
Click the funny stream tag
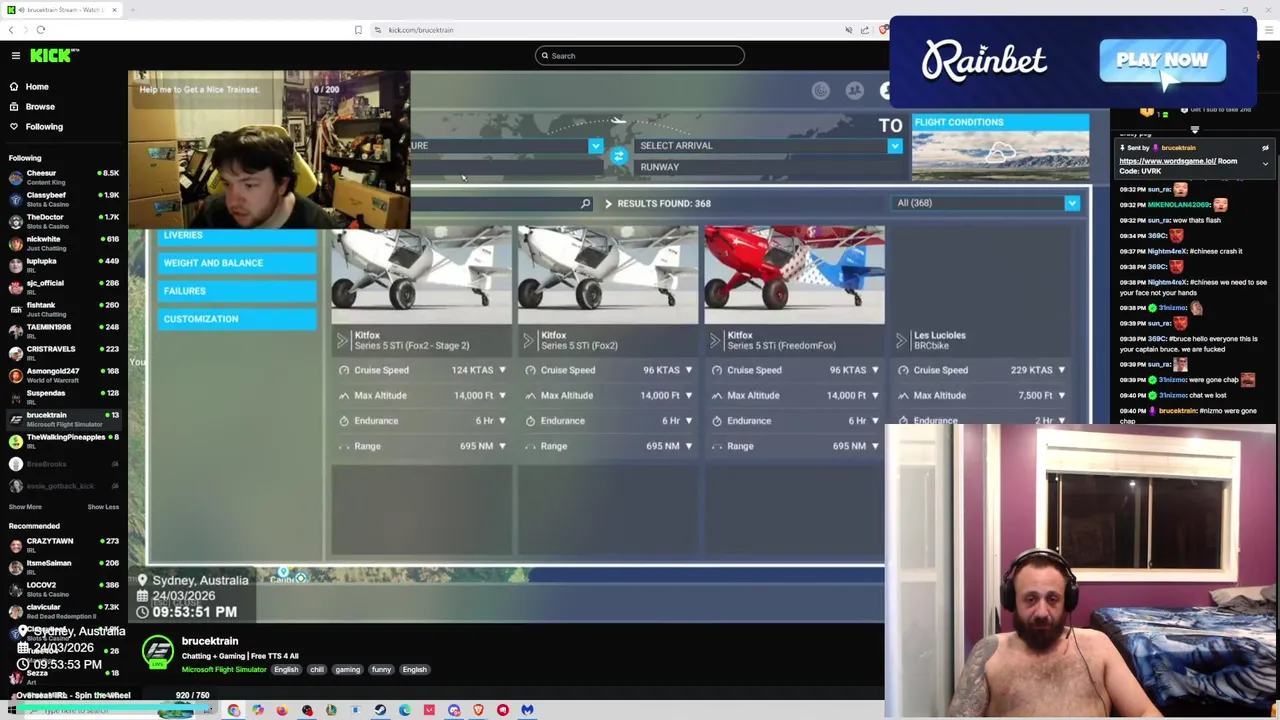[x=381, y=670]
